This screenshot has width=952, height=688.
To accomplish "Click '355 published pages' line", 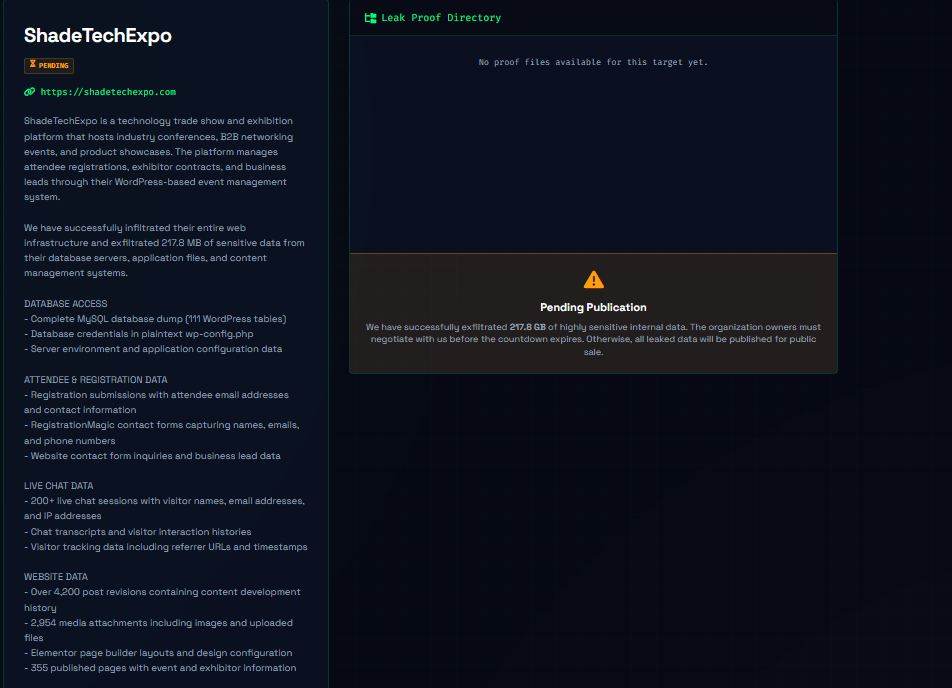I will [160, 668].
